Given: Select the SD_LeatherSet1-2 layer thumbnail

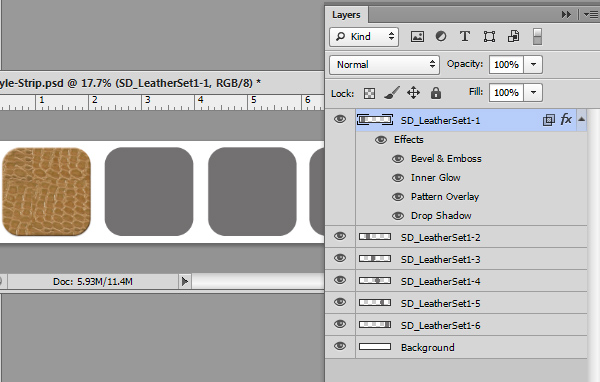Looking at the screenshot, I should 375,237.
